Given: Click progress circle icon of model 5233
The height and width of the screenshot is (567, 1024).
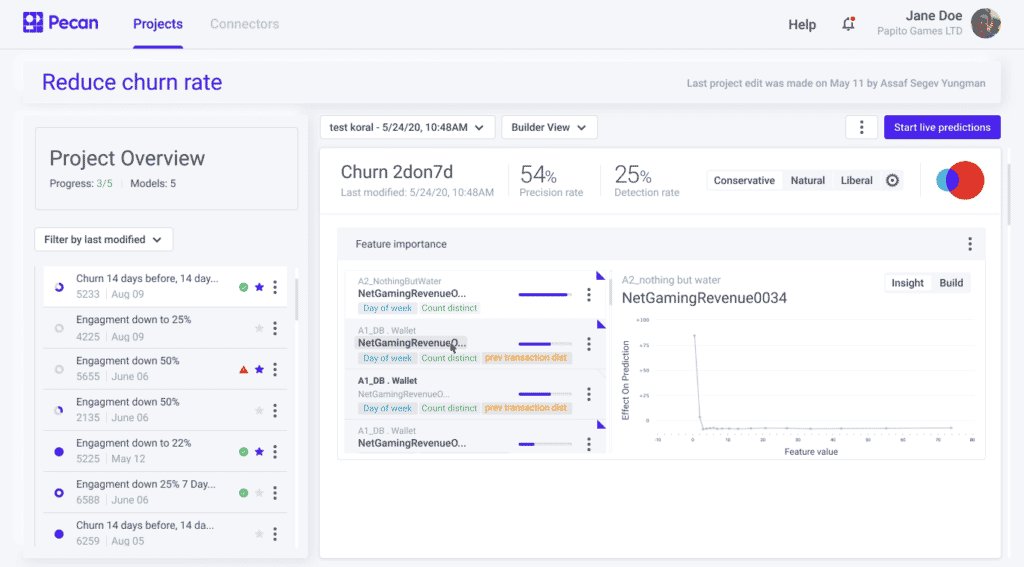Looking at the screenshot, I should (x=59, y=287).
